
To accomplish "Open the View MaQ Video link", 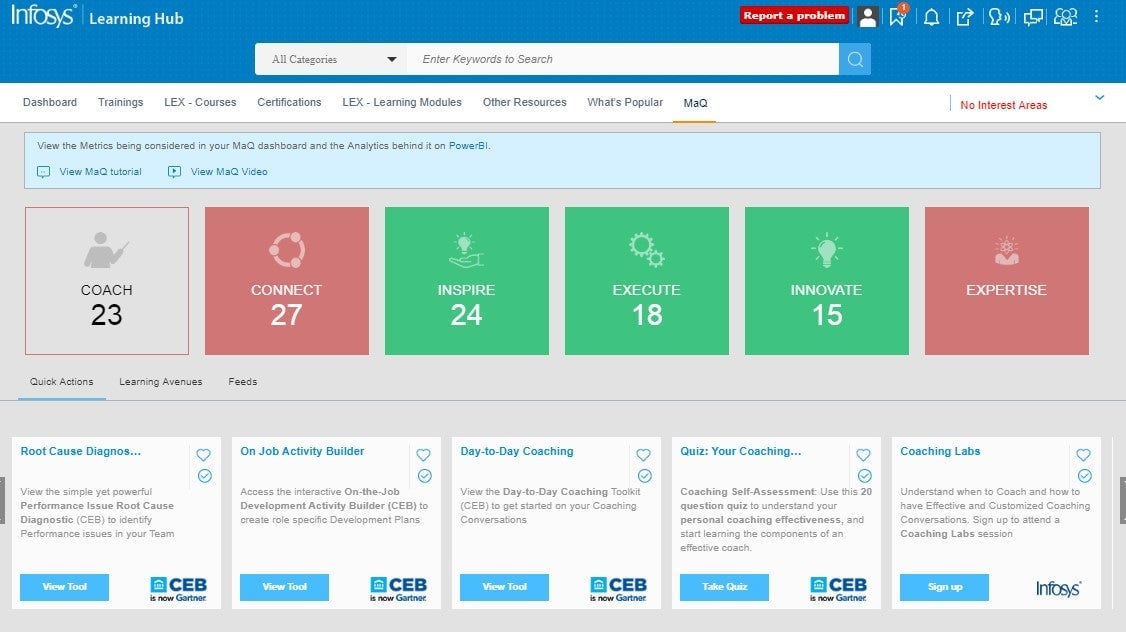I will click(229, 172).
